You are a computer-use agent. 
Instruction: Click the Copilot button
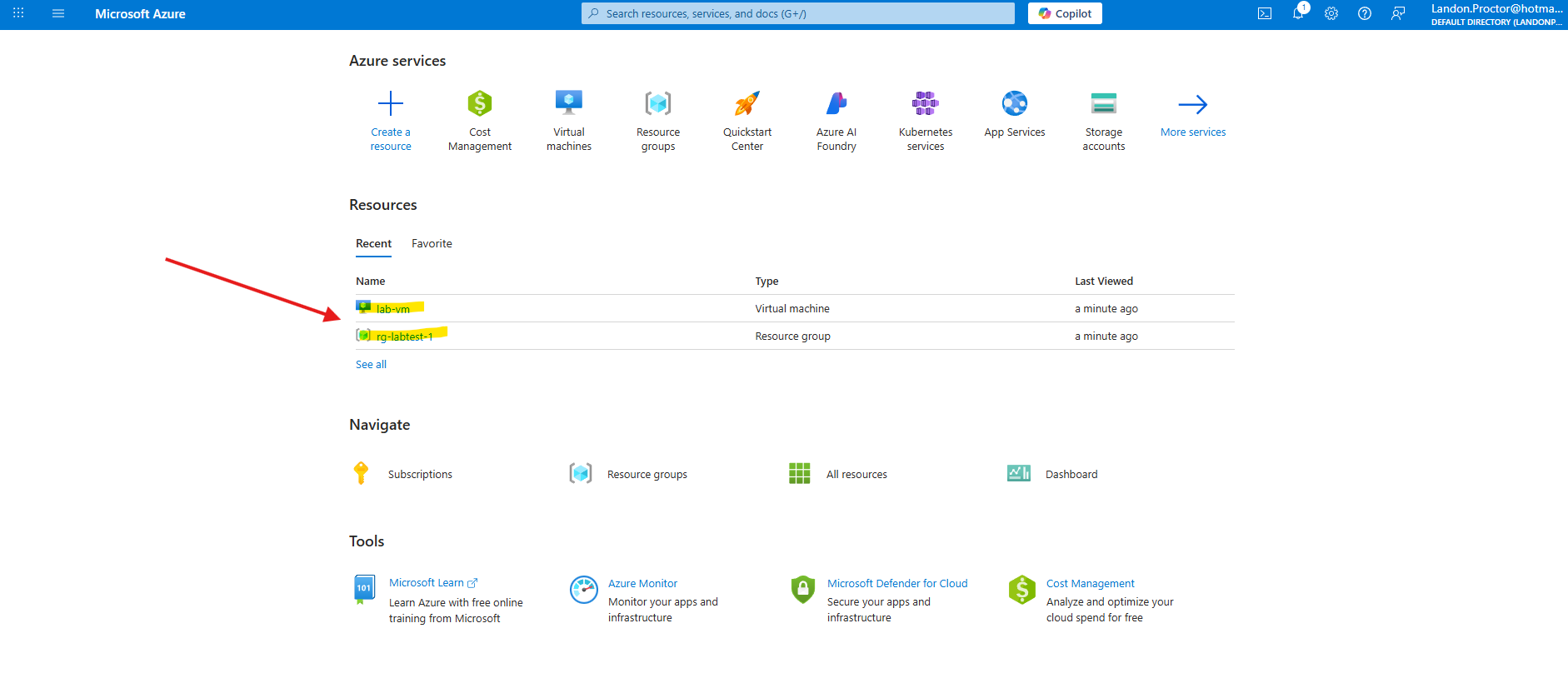click(1065, 13)
